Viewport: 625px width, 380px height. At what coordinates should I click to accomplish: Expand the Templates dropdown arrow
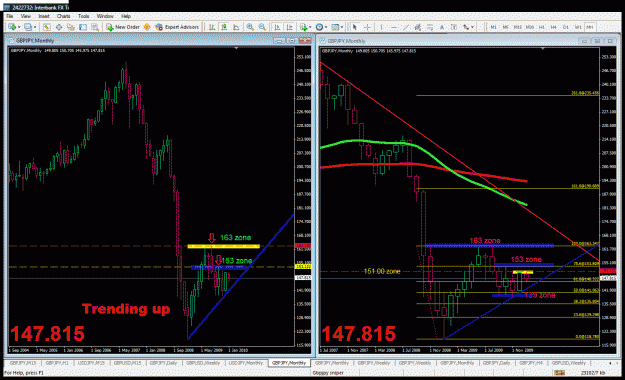[342, 27]
